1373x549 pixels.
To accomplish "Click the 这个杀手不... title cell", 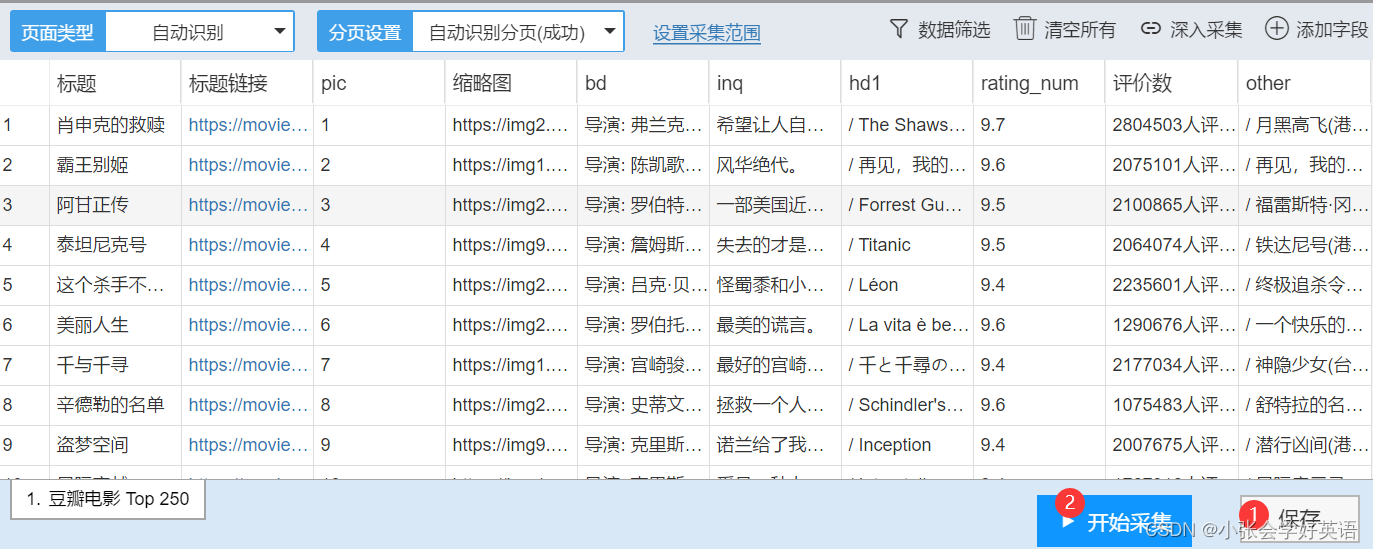I will [115, 285].
